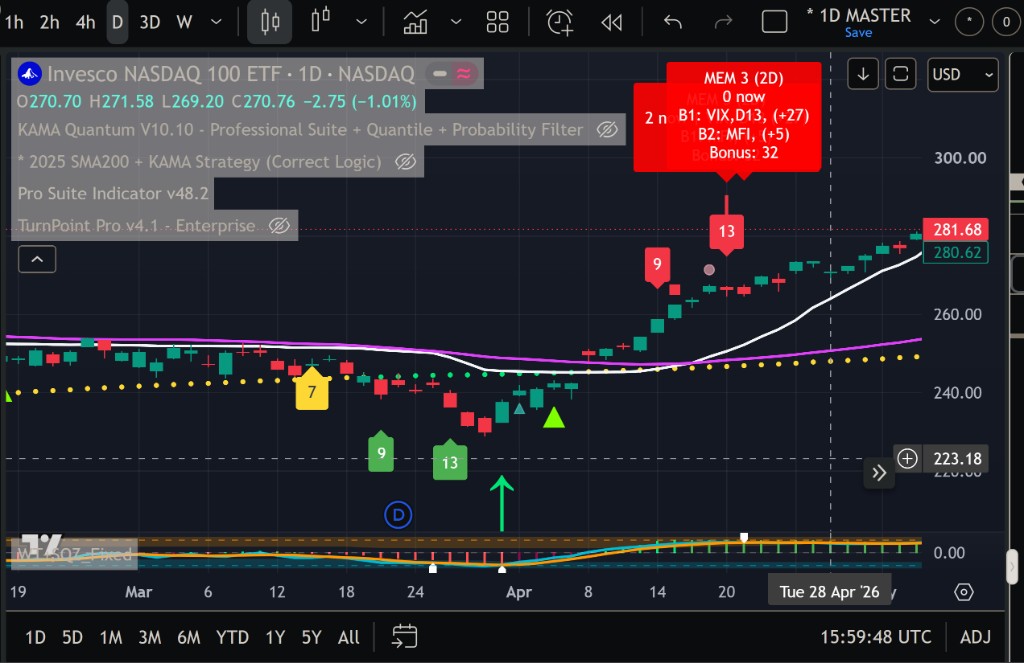Collapse the indicator legend with chevron up

click(x=37, y=259)
